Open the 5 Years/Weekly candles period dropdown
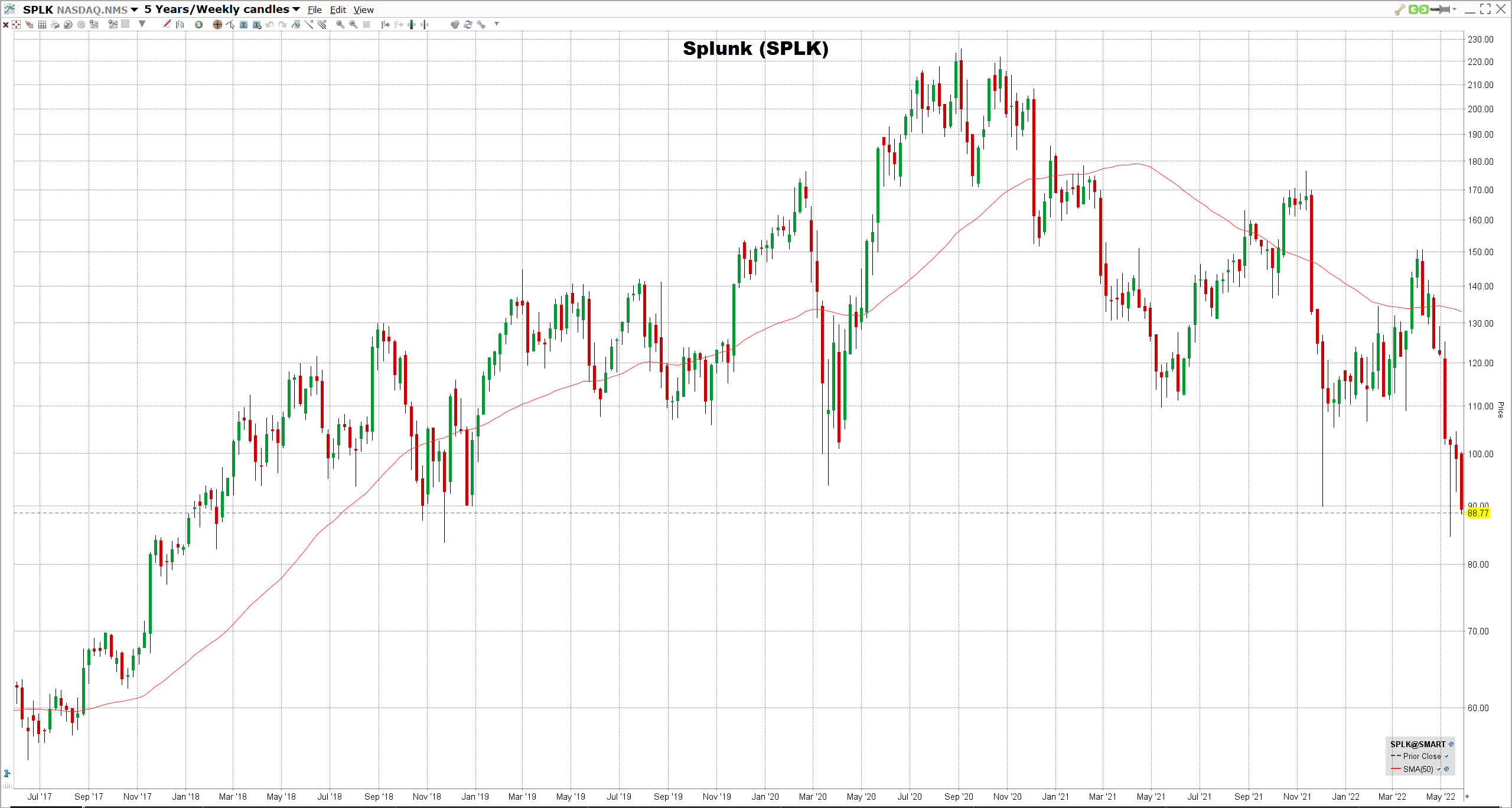The image size is (1512, 808). (296, 9)
